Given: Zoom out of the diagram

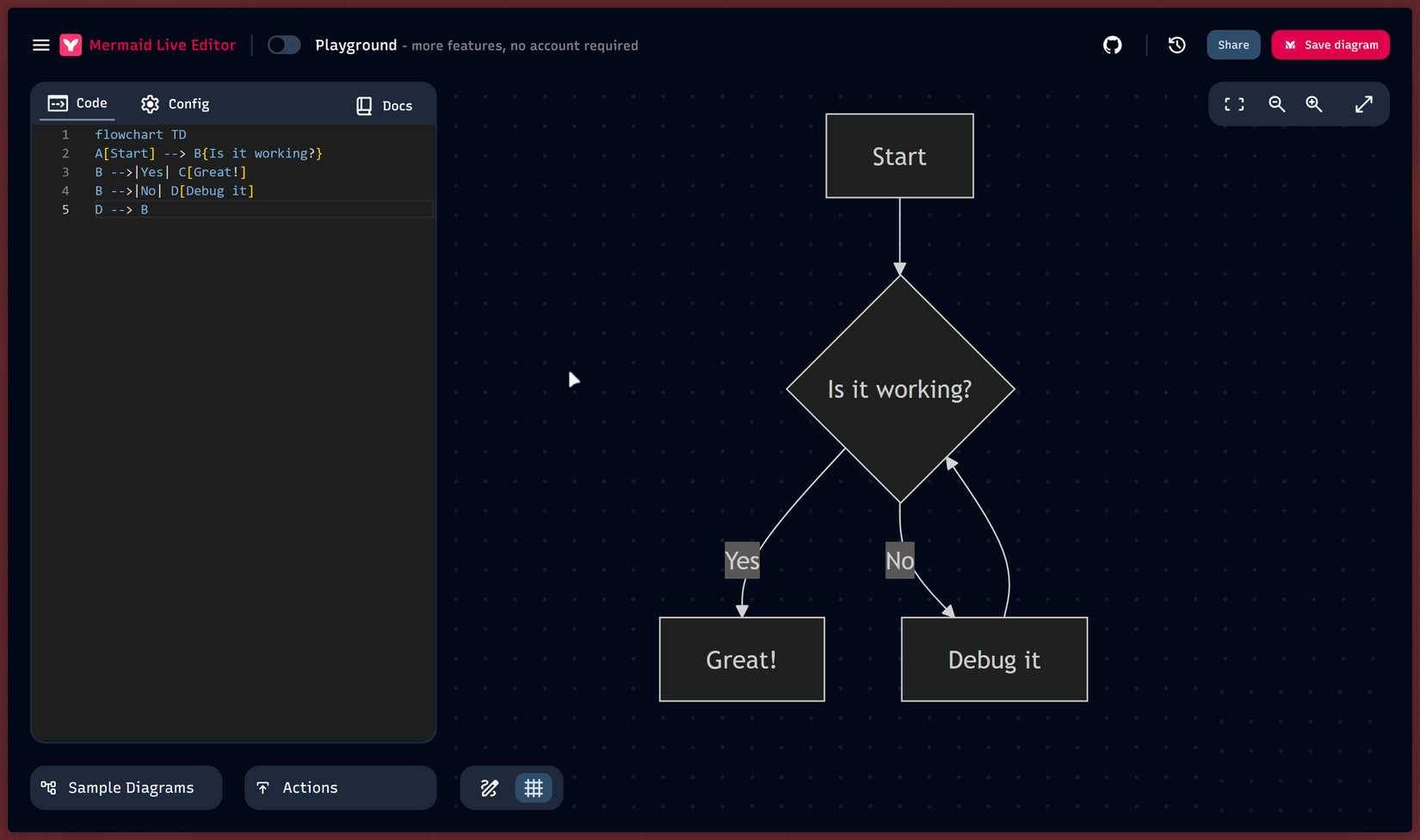Looking at the screenshot, I should (x=1276, y=104).
